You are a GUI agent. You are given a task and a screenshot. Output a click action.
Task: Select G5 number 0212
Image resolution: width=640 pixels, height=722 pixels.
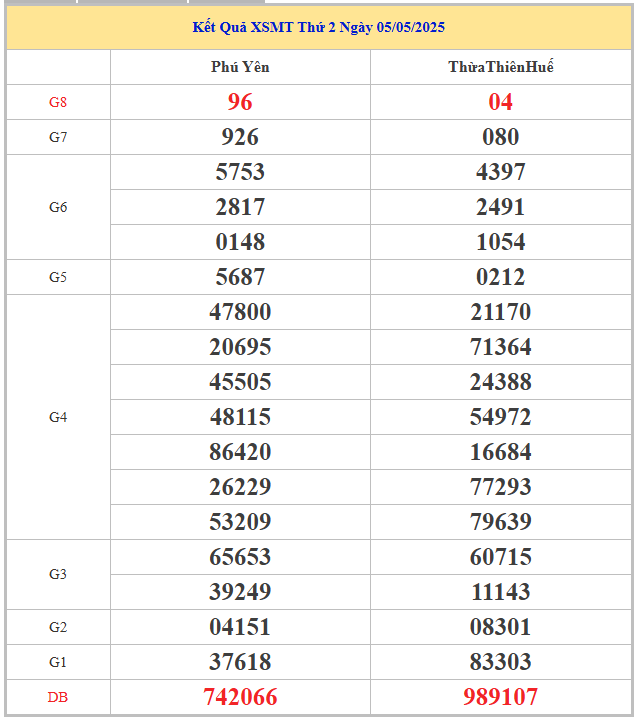[x=500, y=277]
